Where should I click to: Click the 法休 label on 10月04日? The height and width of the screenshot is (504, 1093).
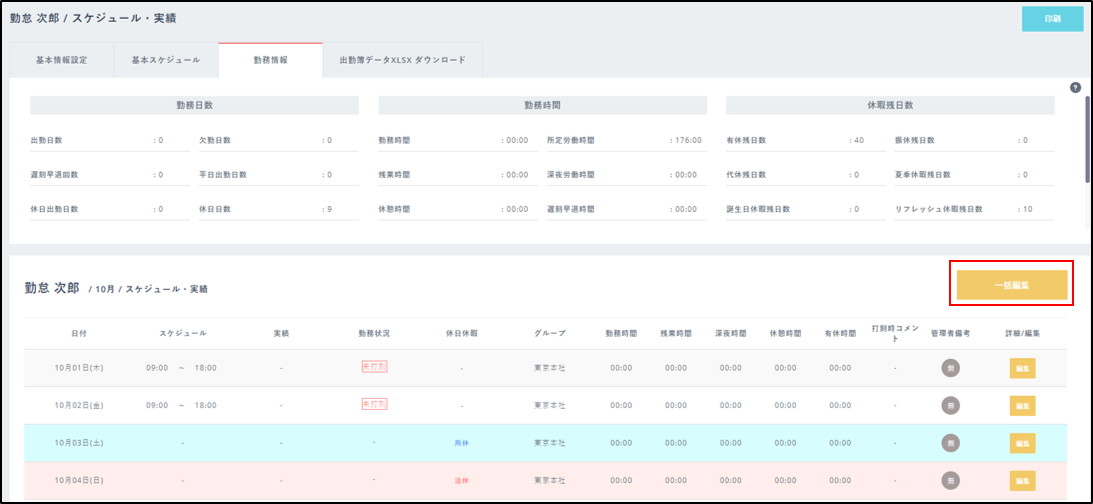[x=461, y=480]
